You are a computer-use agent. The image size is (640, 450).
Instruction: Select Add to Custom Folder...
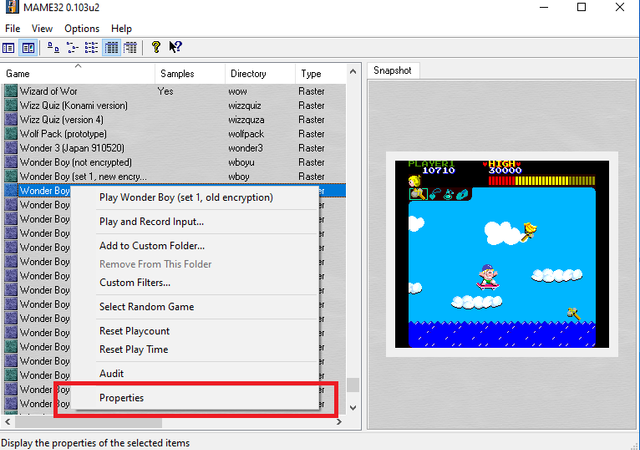point(195,246)
